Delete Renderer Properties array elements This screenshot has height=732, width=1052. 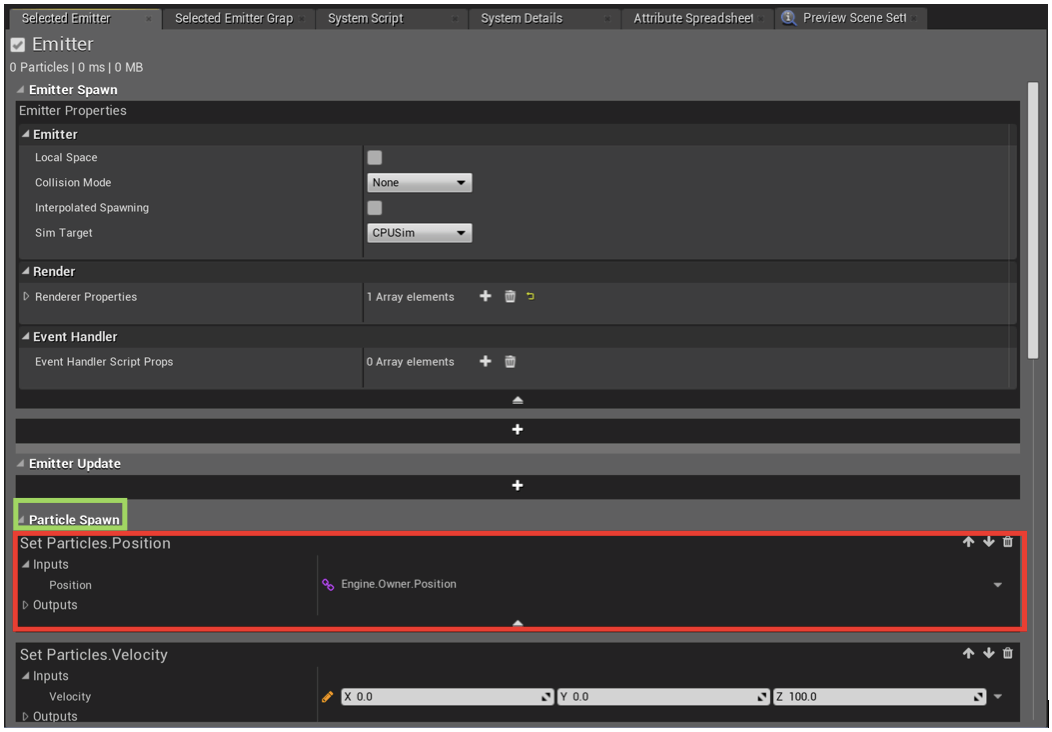click(510, 297)
